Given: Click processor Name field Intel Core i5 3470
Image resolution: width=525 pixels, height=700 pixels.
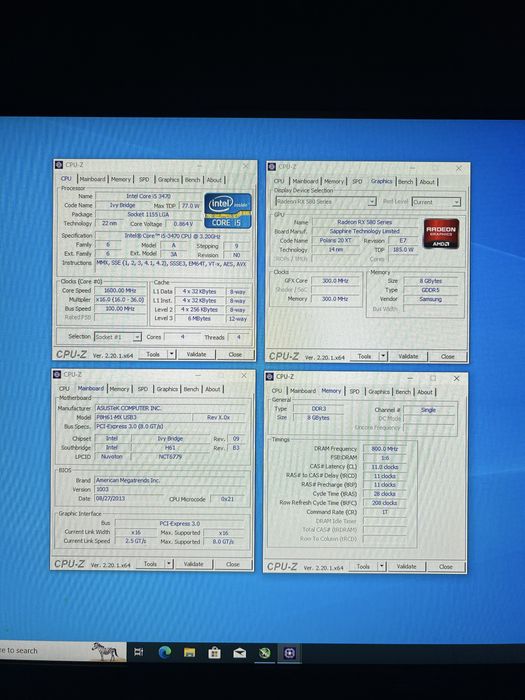Looking at the screenshot, I should click(148, 196).
